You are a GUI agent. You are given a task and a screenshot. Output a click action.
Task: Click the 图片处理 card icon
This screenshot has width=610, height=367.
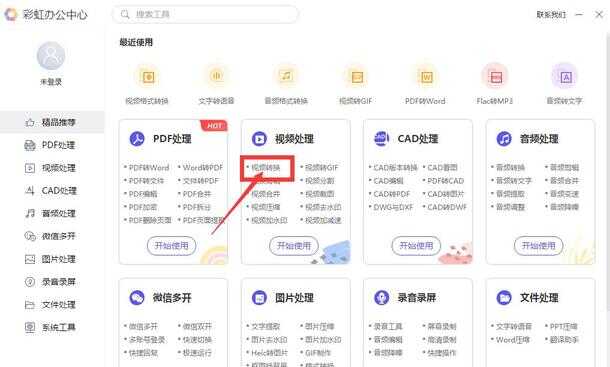[259, 298]
